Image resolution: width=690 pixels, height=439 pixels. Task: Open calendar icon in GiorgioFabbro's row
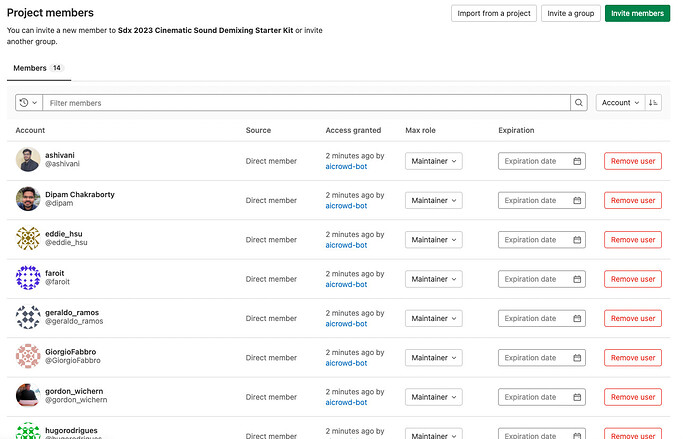(x=577, y=358)
